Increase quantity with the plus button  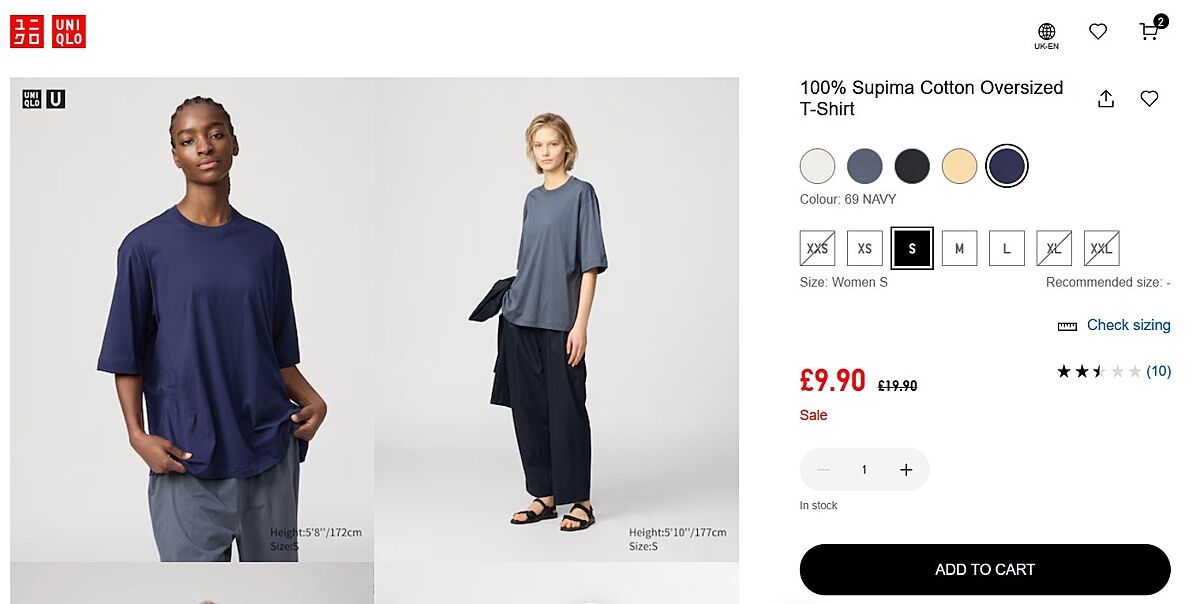click(x=906, y=470)
